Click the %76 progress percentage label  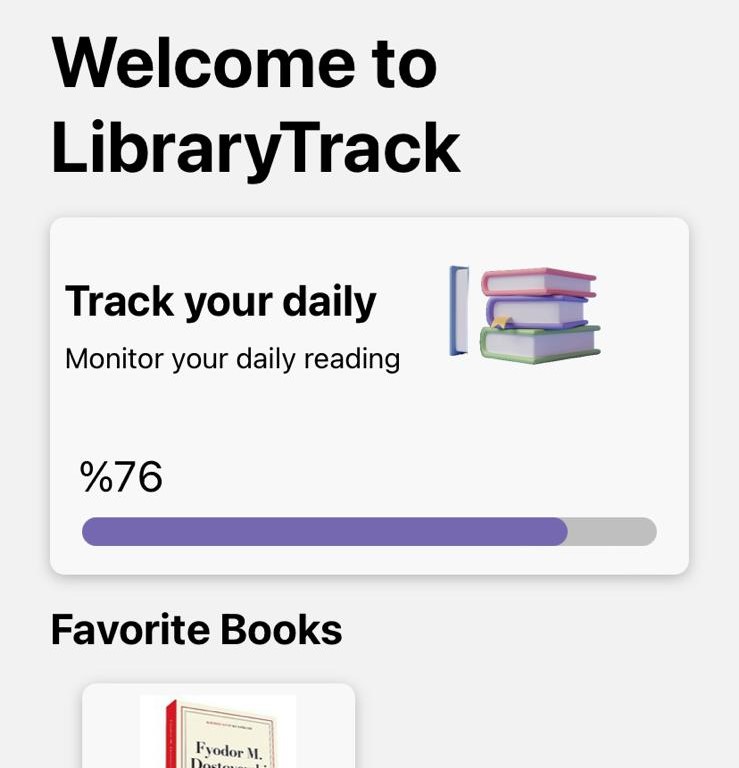coord(121,477)
